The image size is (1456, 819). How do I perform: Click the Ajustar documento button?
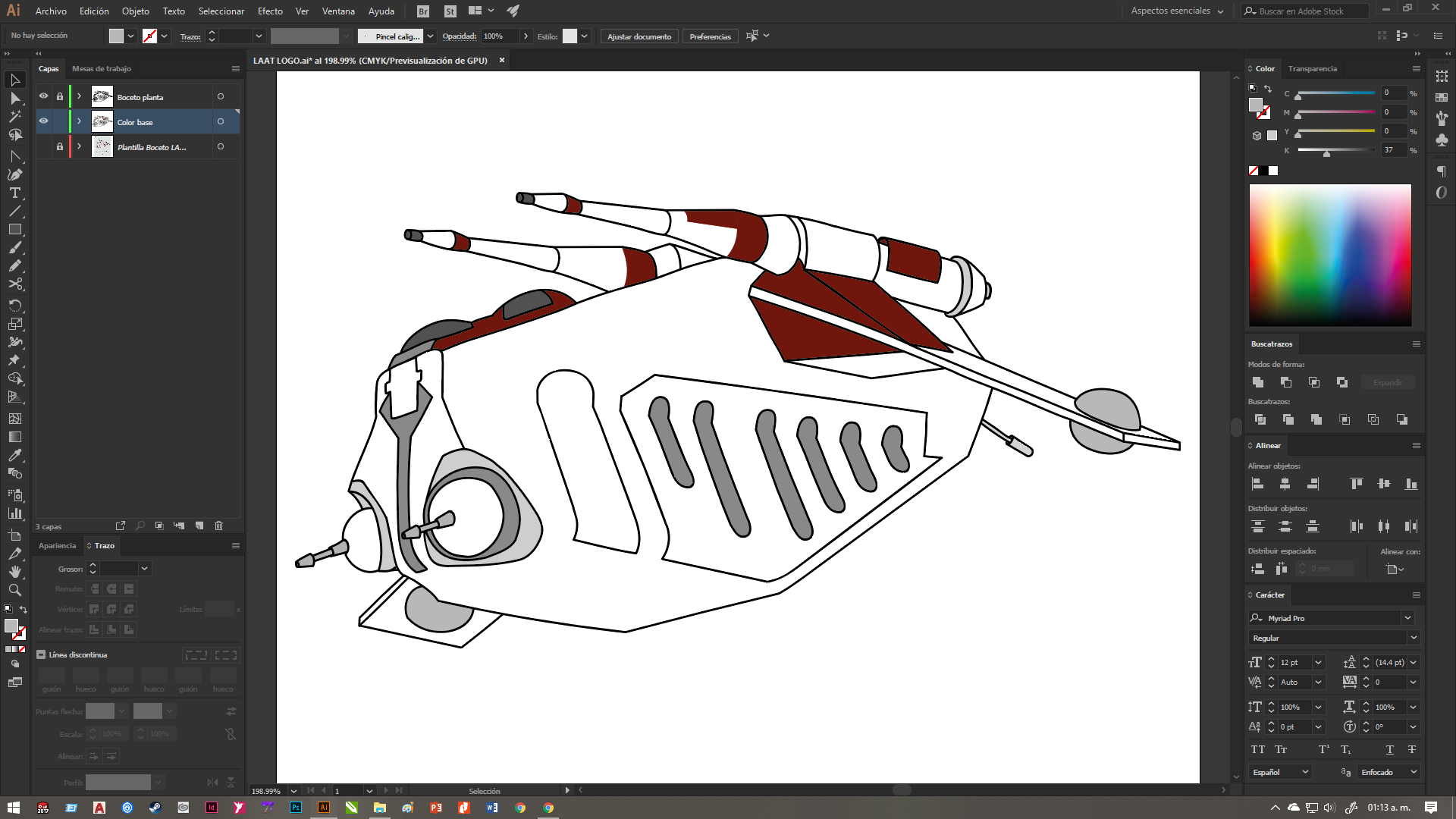pyautogui.click(x=639, y=36)
